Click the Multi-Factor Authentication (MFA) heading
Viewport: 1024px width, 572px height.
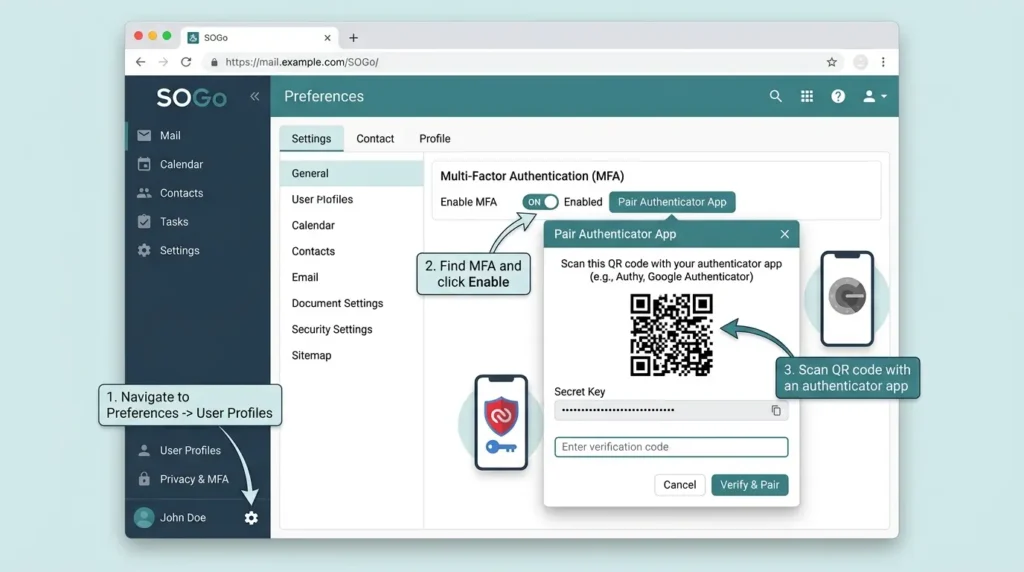click(532, 176)
